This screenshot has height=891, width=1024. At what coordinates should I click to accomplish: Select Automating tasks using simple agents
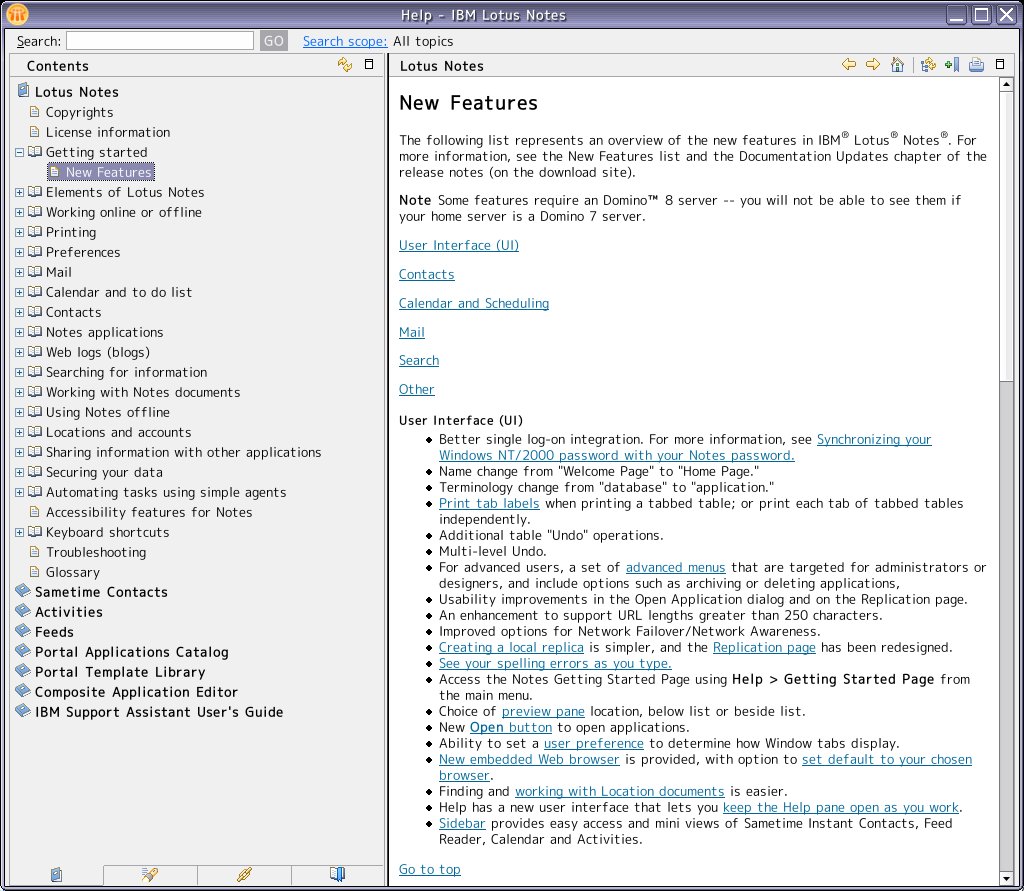point(166,493)
